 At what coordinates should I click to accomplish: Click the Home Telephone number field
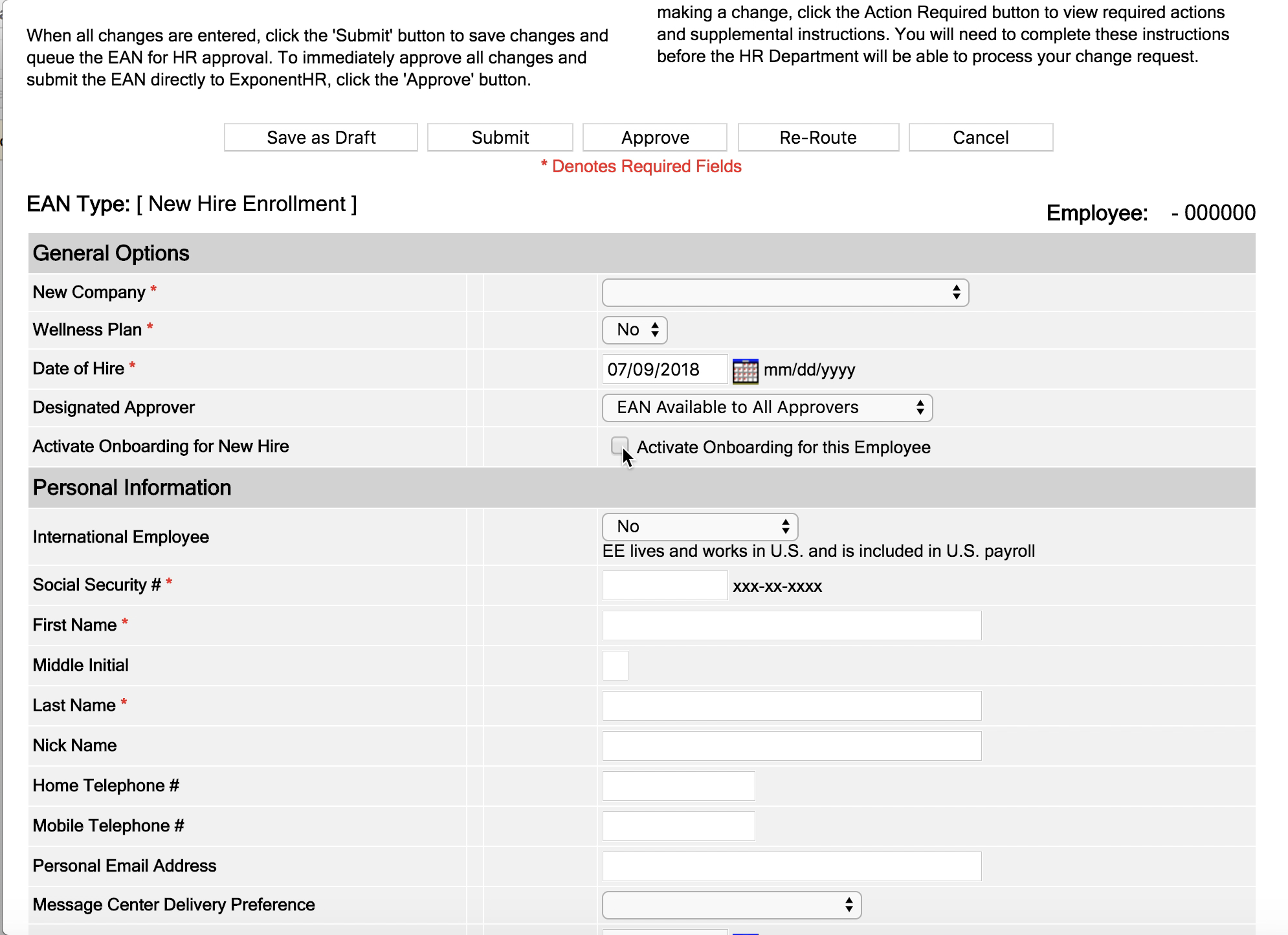point(678,786)
